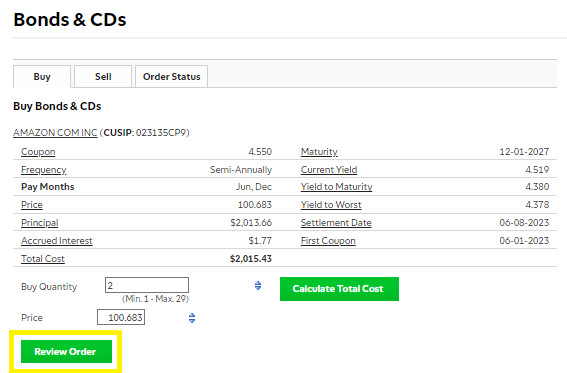Click the Buy Quantity stepper arrows
Image resolution: width=567 pixels, height=373 pixels.
pos(258,286)
